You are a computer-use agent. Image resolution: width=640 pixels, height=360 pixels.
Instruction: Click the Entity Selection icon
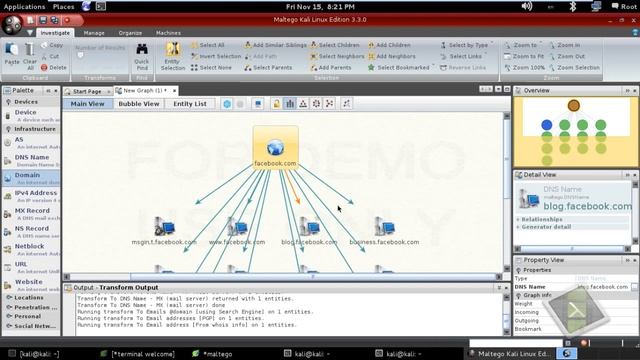(173, 49)
